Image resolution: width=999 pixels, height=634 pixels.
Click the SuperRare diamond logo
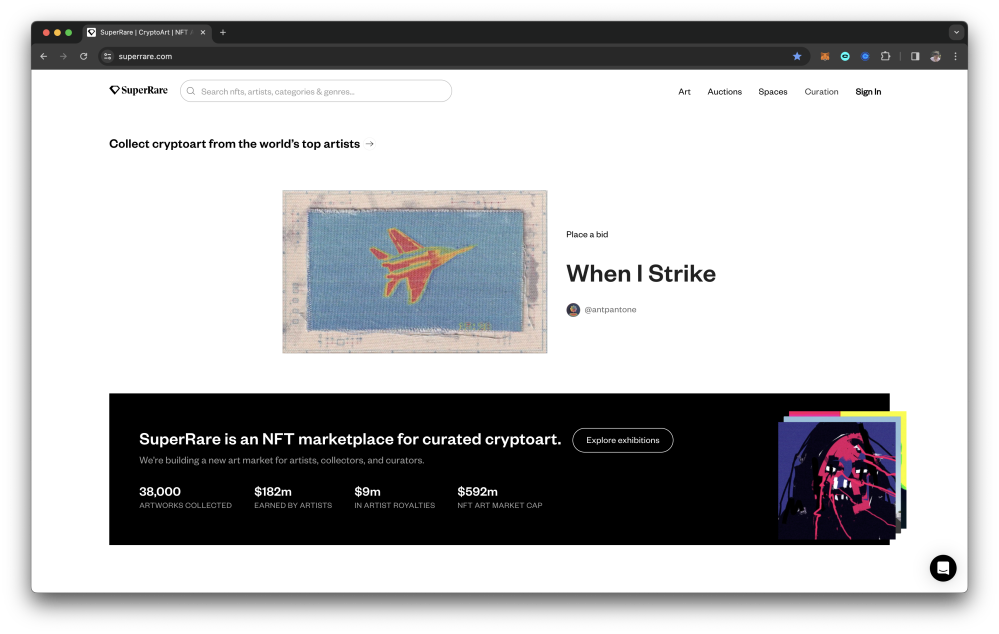tap(138, 90)
